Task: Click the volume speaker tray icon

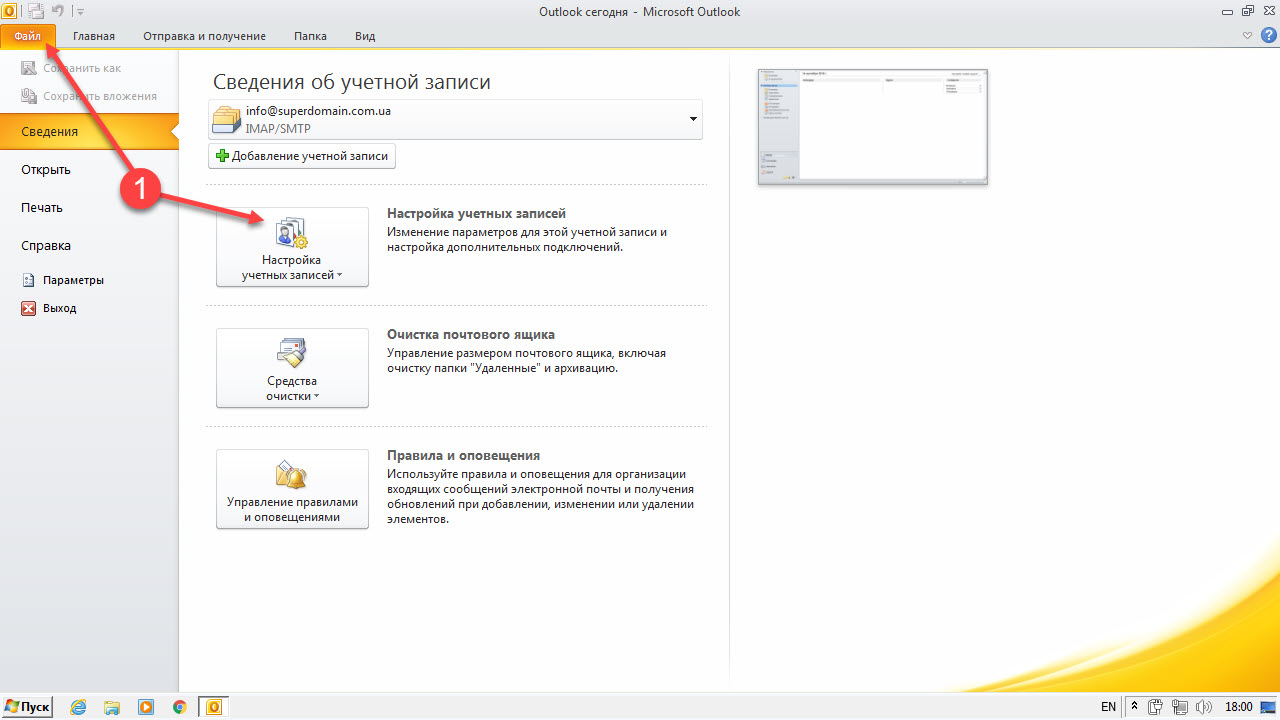Action: (1204, 707)
